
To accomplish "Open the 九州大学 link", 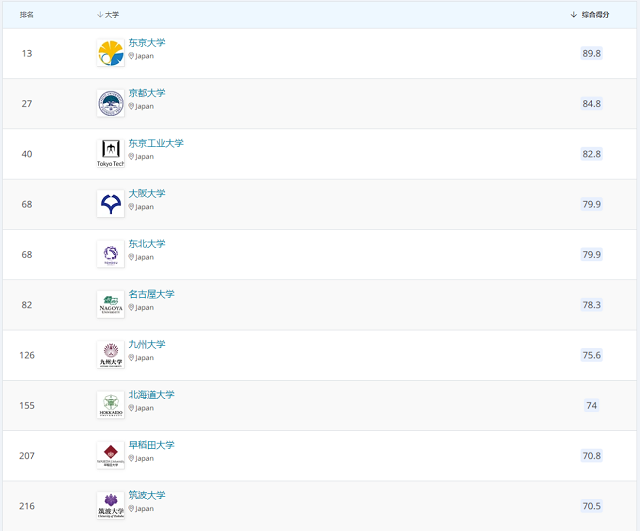I will (x=147, y=344).
